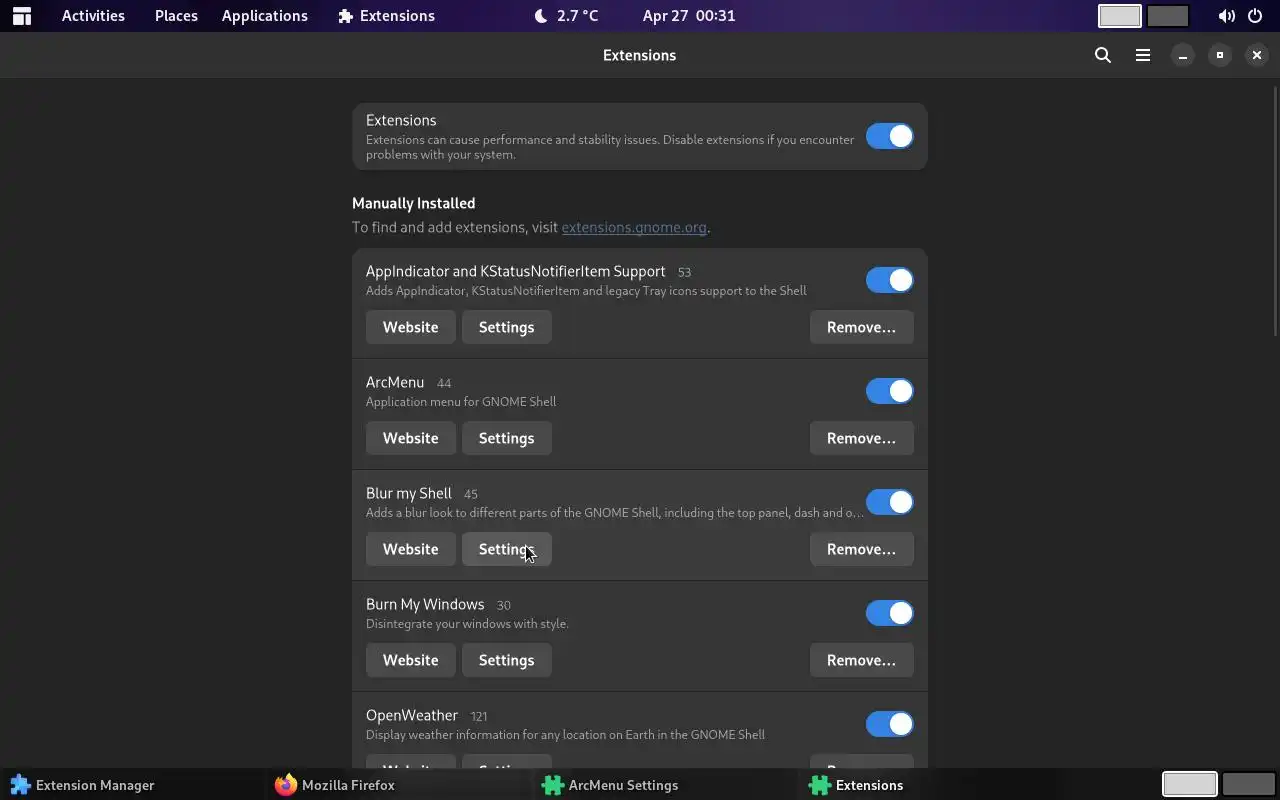
Task: Switch to first workspace in top panel
Action: [x=1120, y=16]
